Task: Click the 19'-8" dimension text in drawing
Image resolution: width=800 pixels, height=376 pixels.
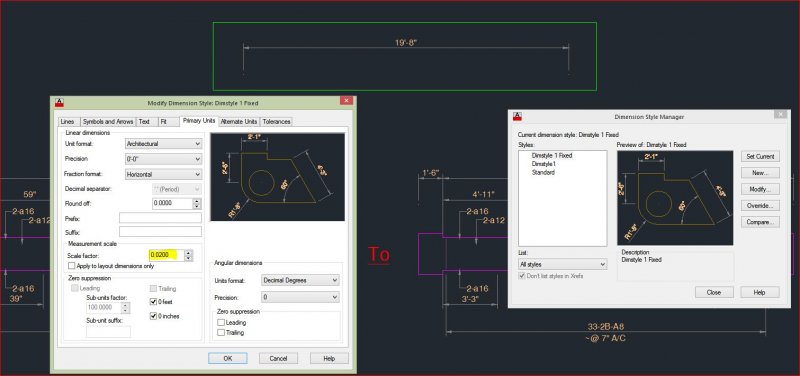Action: tap(406, 42)
